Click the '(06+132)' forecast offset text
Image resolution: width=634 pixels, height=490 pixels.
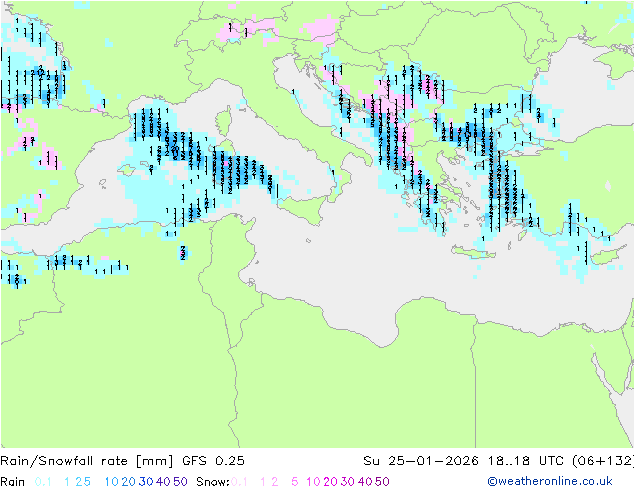603,461
